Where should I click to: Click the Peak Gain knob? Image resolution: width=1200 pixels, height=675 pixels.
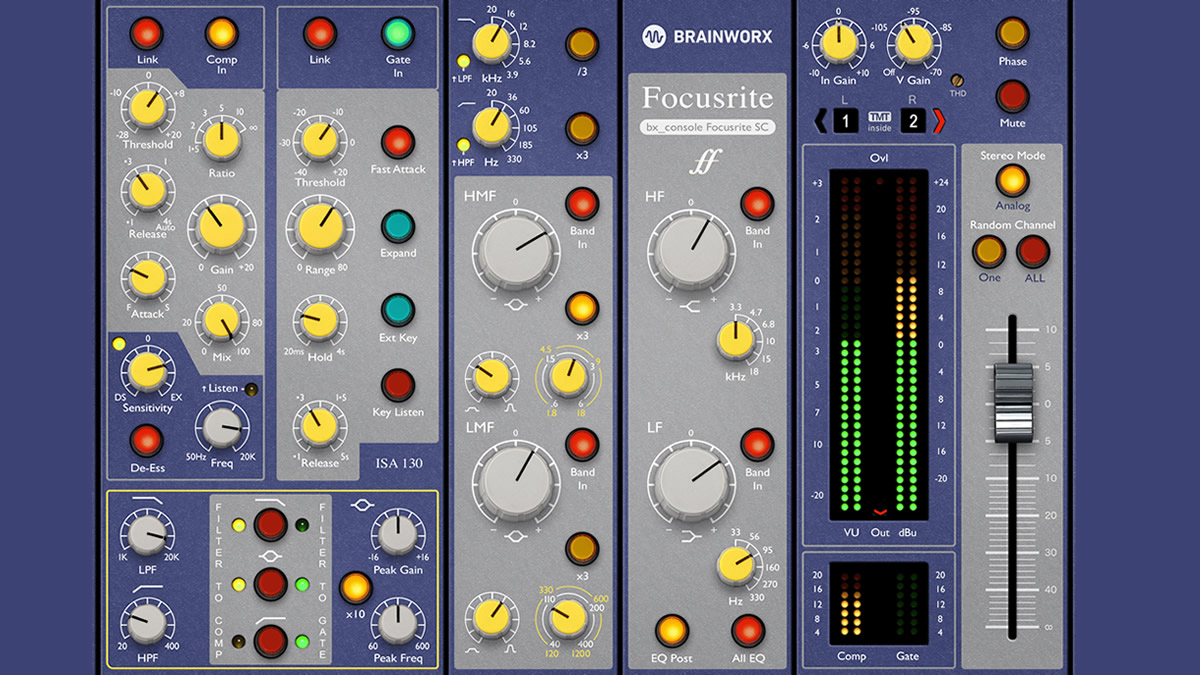click(x=397, y=535)
